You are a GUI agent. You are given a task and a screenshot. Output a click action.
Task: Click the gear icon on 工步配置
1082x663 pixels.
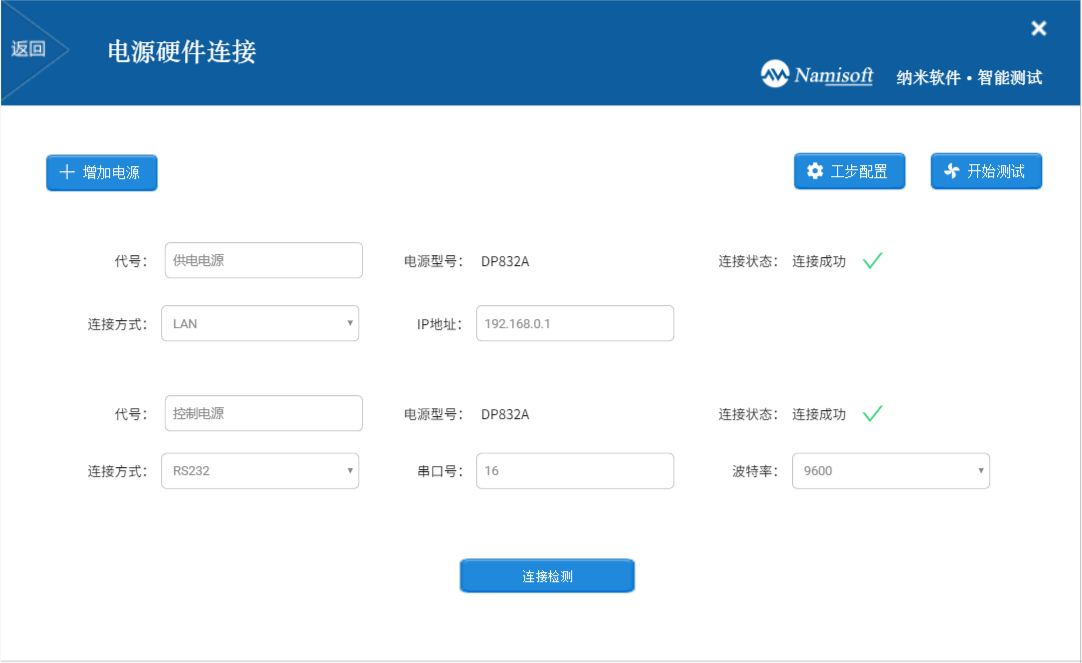(815, 171)
